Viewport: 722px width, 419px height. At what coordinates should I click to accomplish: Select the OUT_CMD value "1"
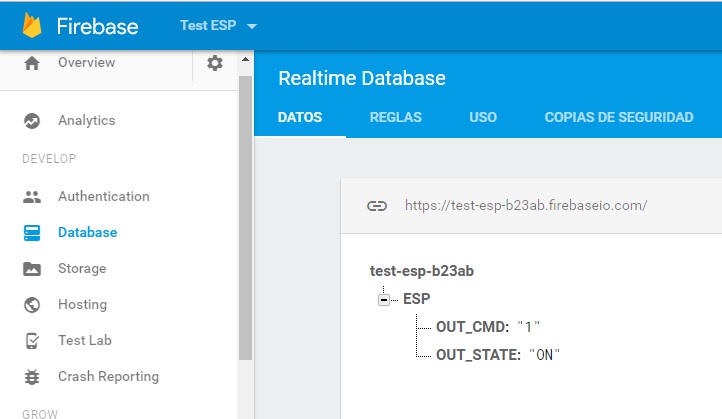click(528, 327)
